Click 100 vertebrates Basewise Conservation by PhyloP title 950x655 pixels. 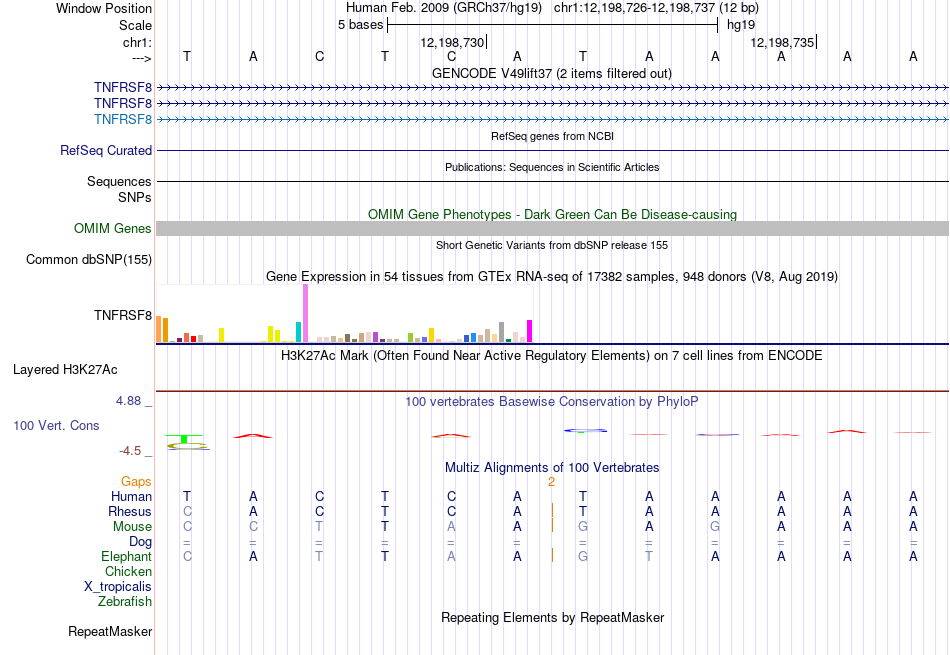(x=551, y=401)
